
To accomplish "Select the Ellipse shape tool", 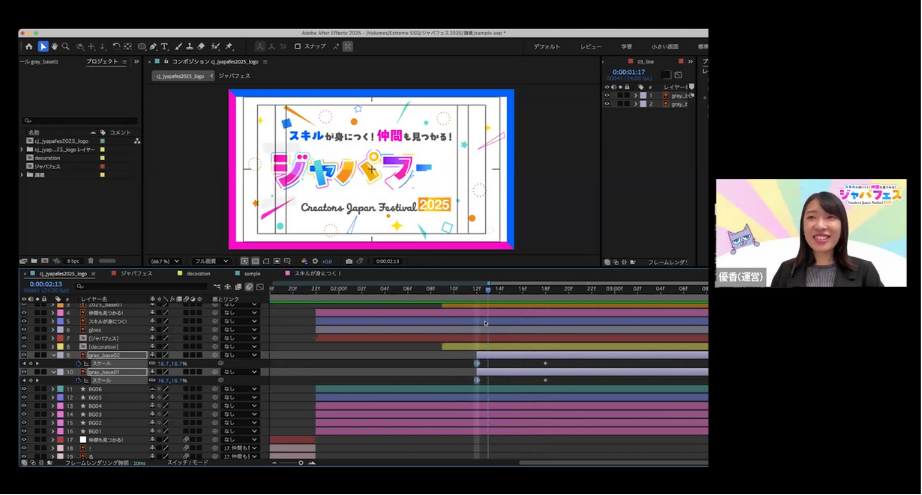I will tap(142, 46).
